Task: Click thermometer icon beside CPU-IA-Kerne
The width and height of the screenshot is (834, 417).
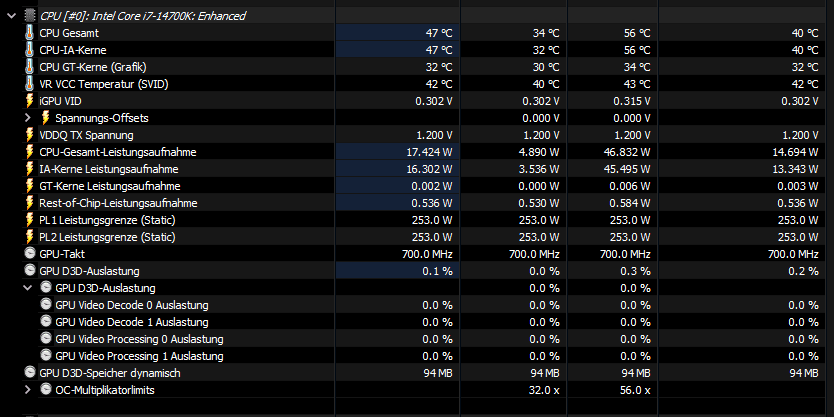Action: pyautogui.click(x=29, y=50)
